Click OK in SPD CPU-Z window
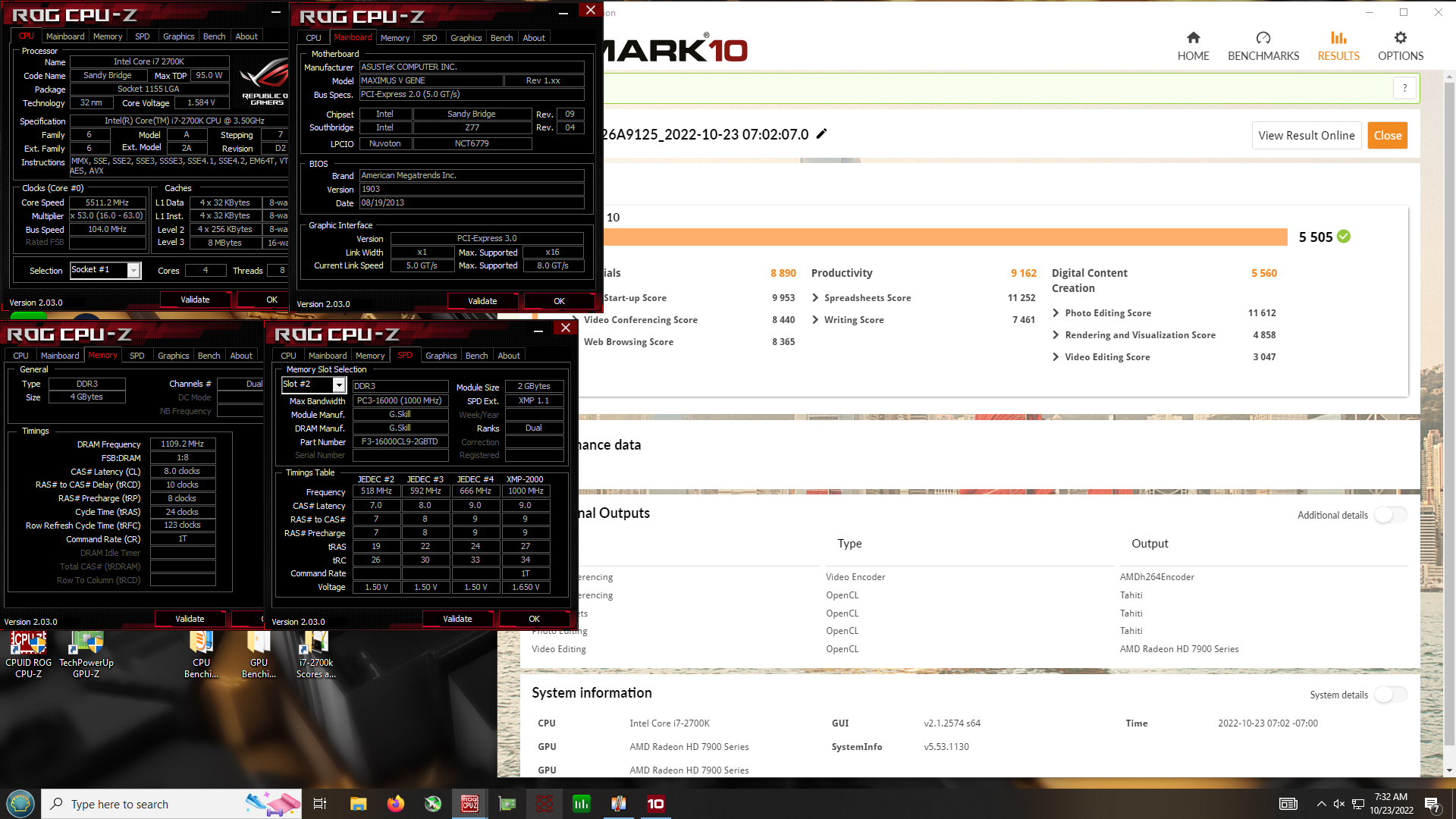 [534, 619]
